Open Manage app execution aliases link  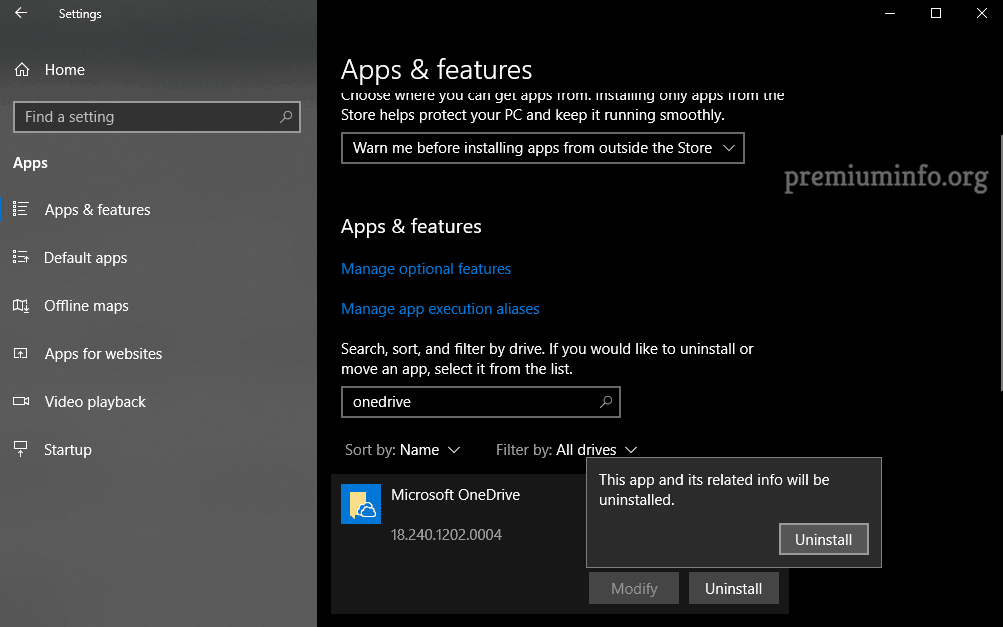tap(440, 308)
